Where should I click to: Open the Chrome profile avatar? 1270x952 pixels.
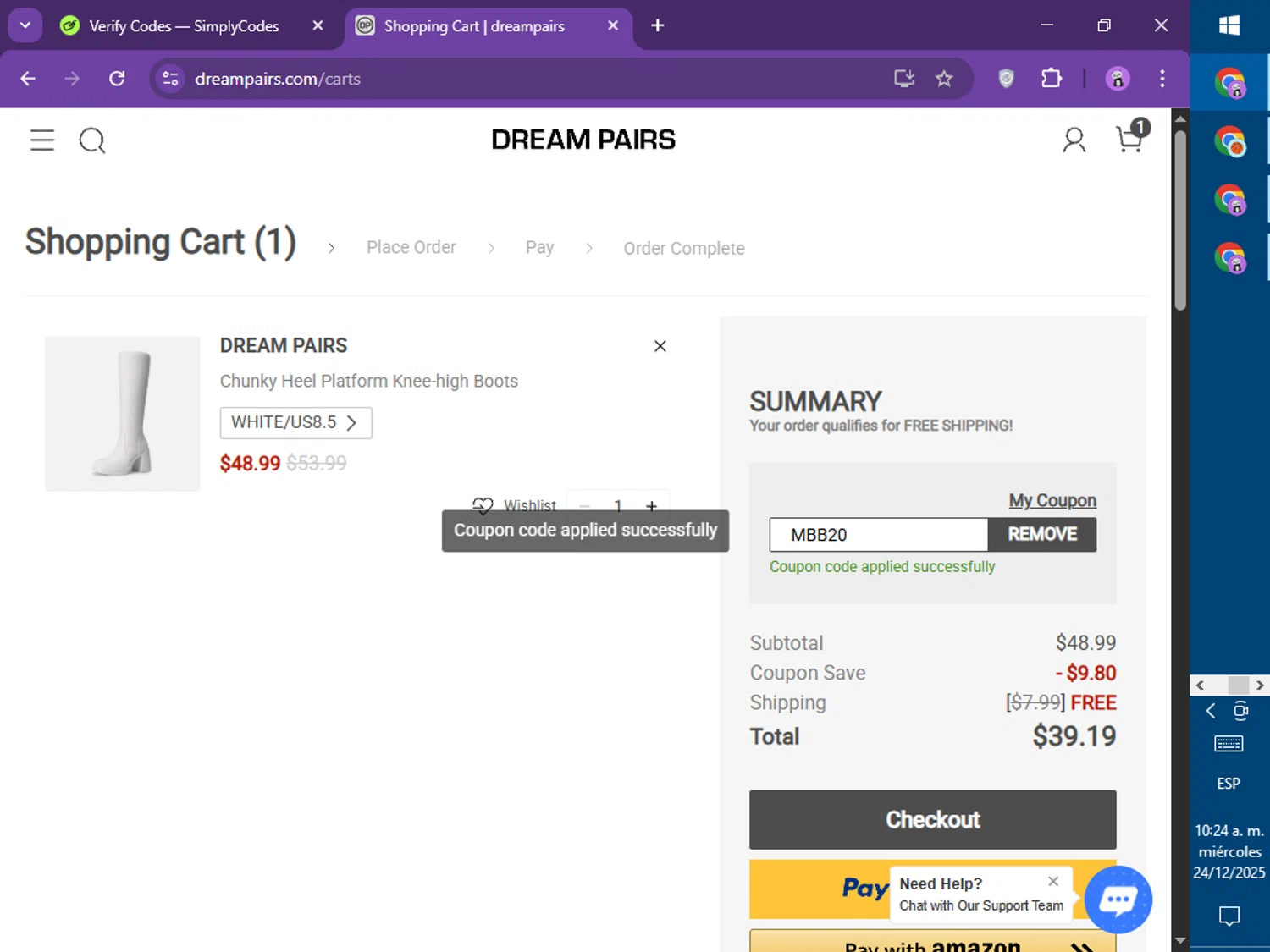pyautogui.click(x=1118, y=79)
